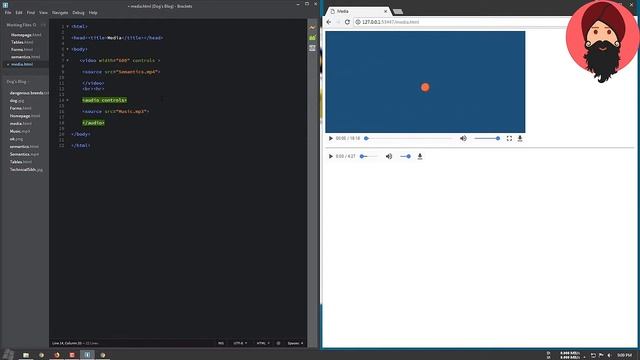Play the video in the browser

click(331, 138)
